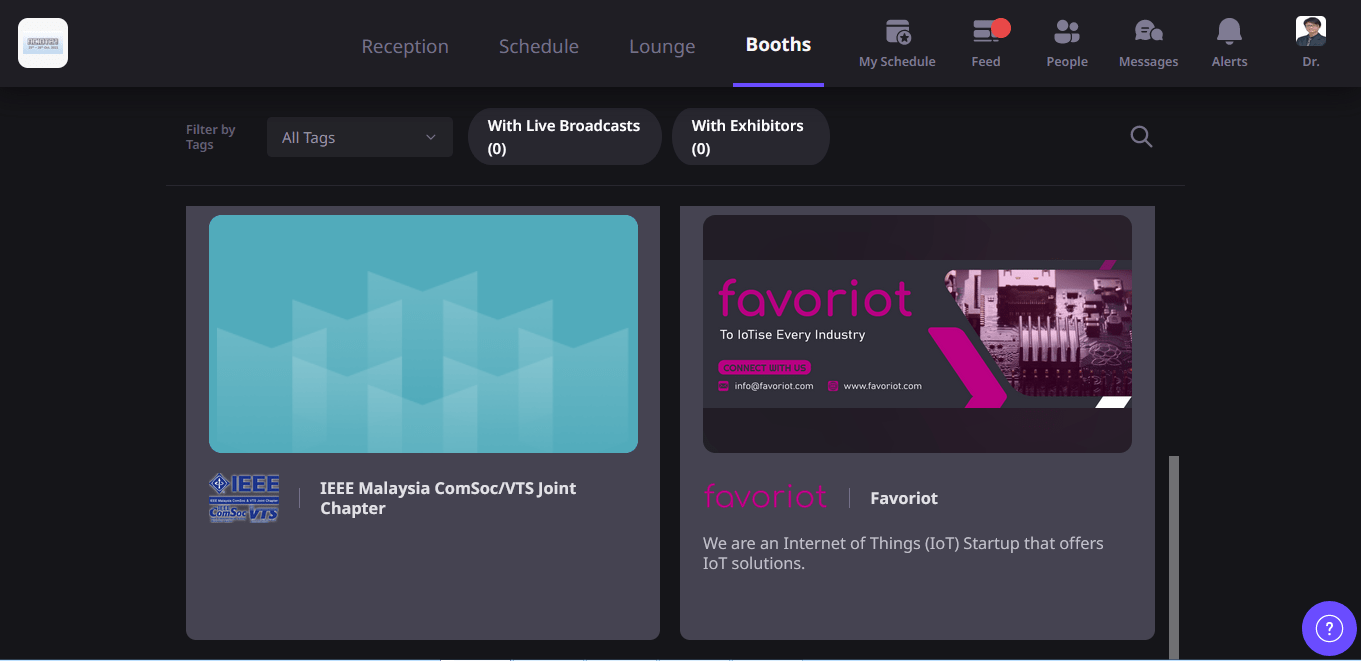
Task: Click the Filter by Tags label
Action: pyautogui.click(x=210, y=137)
